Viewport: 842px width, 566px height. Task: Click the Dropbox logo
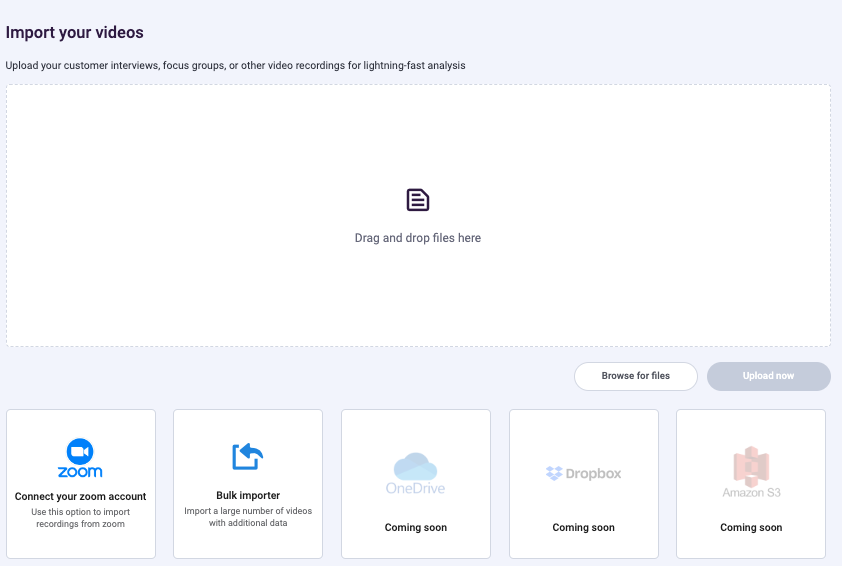583,473
